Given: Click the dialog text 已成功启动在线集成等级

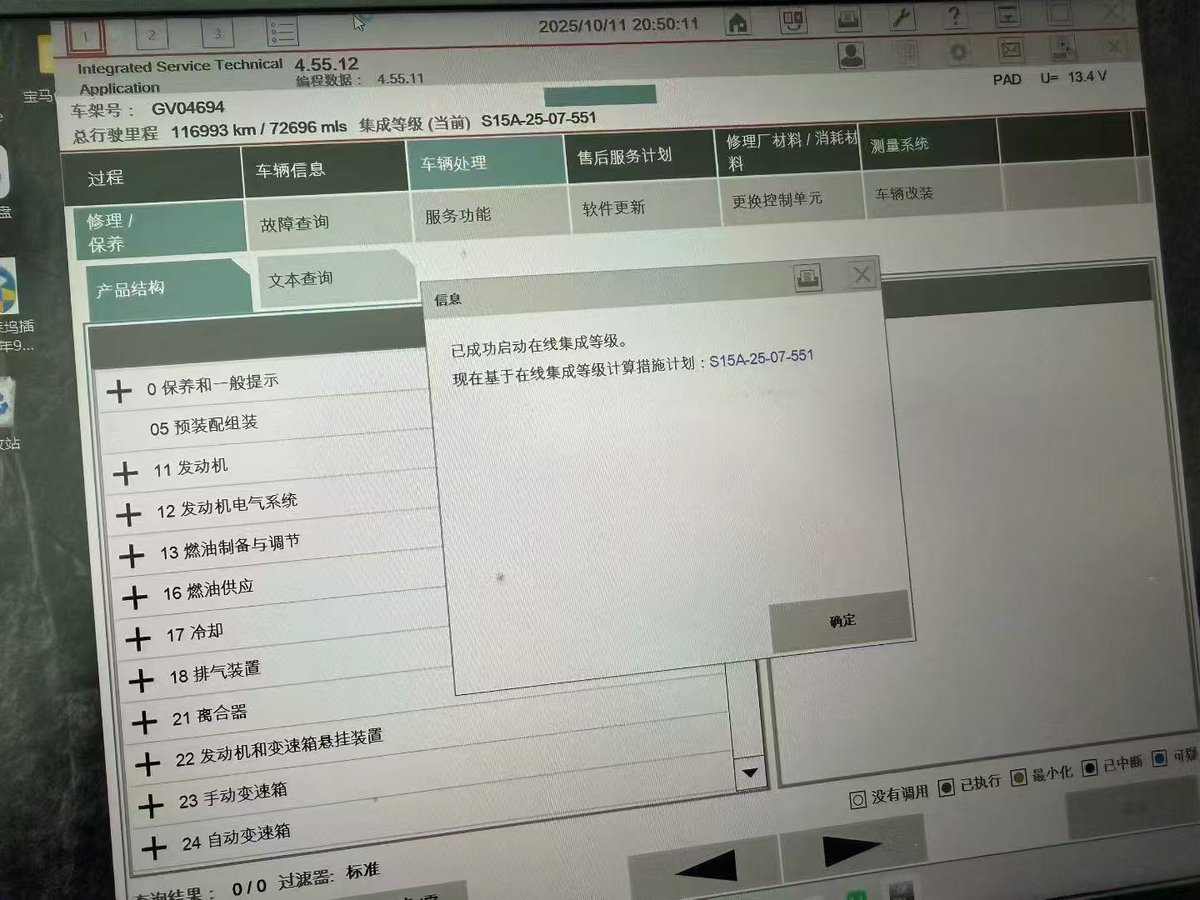Looking at the screenshot, I should (x=539, y=345).
